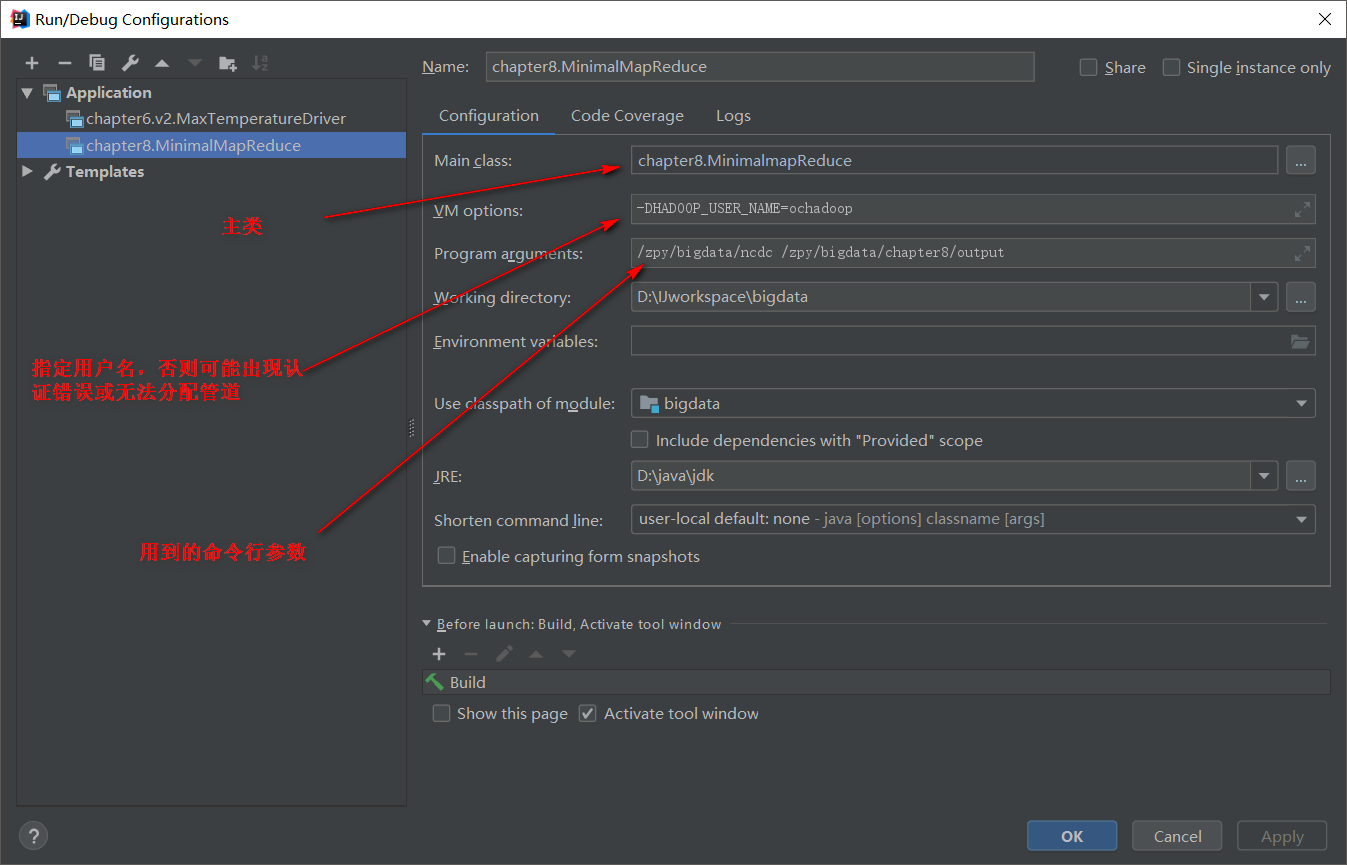
Task: Open the Help icon at bottom left
Action: 33,835
